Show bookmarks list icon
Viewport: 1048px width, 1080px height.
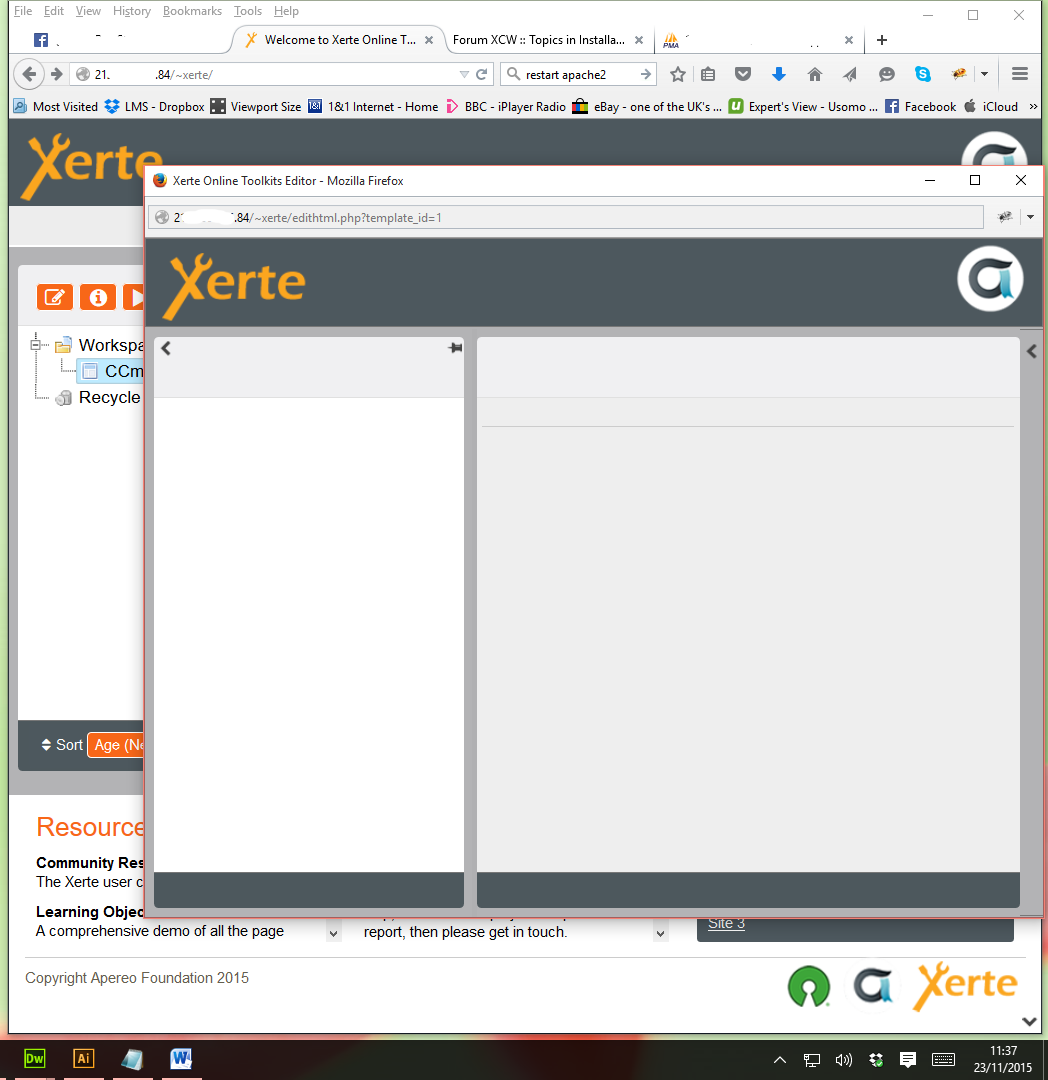pos(708,74)
